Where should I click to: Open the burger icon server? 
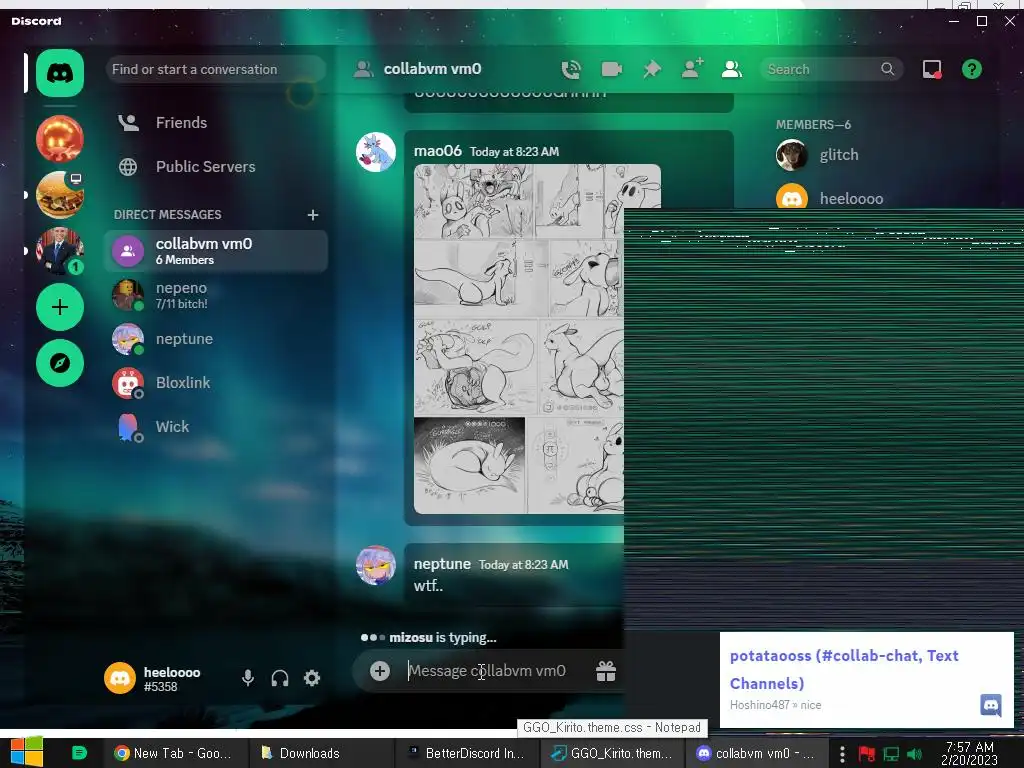coord(59,195)
